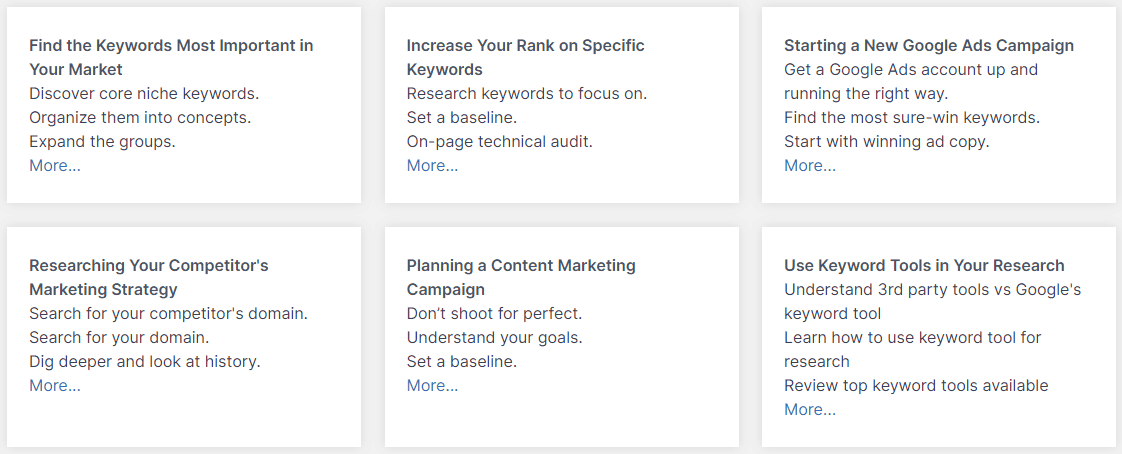Click the 'Planning a Content Marketing Campaign' heading
The width and height of the screenshot is (1122, 454).
[521, 277]
